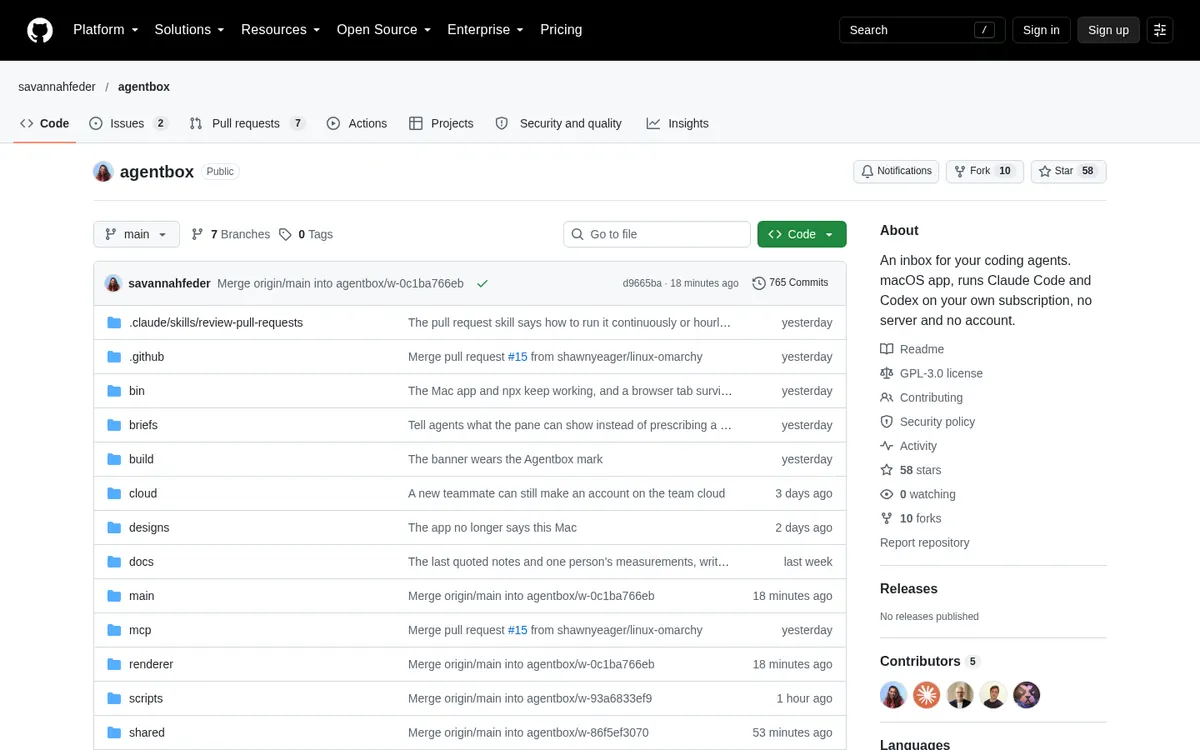Expand the Platform menu
Image resolution: width=1200 pixels, height=750 pixels.
pyautogui.click(x=105, y=30)
